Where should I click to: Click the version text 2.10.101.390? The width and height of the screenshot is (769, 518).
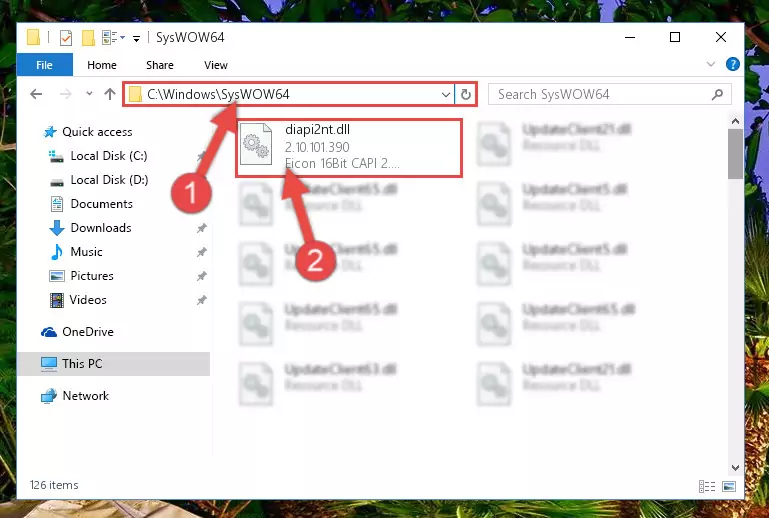click(317, 147)
